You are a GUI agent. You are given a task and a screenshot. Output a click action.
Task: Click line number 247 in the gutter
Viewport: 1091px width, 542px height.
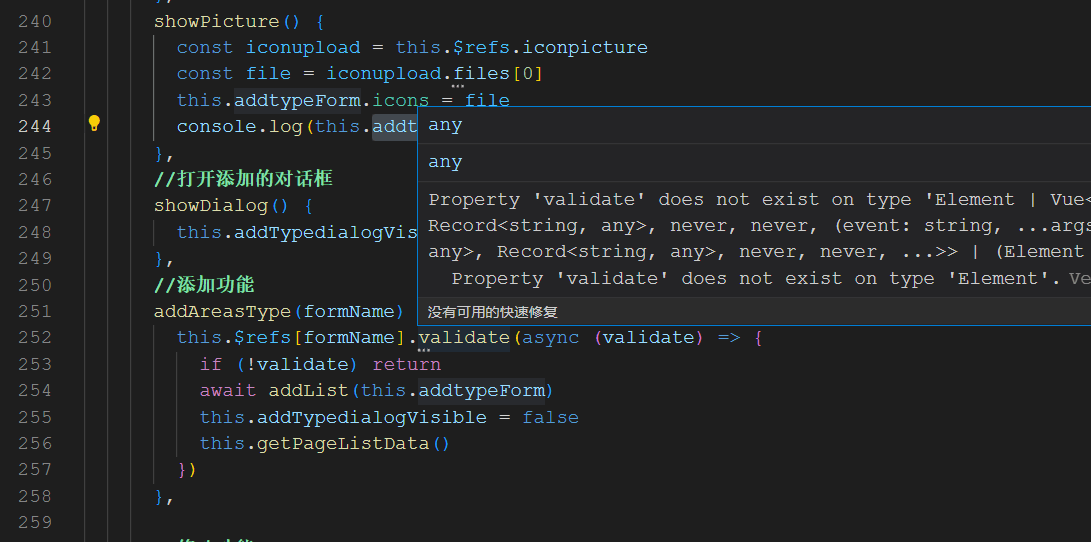pos(35,206)
